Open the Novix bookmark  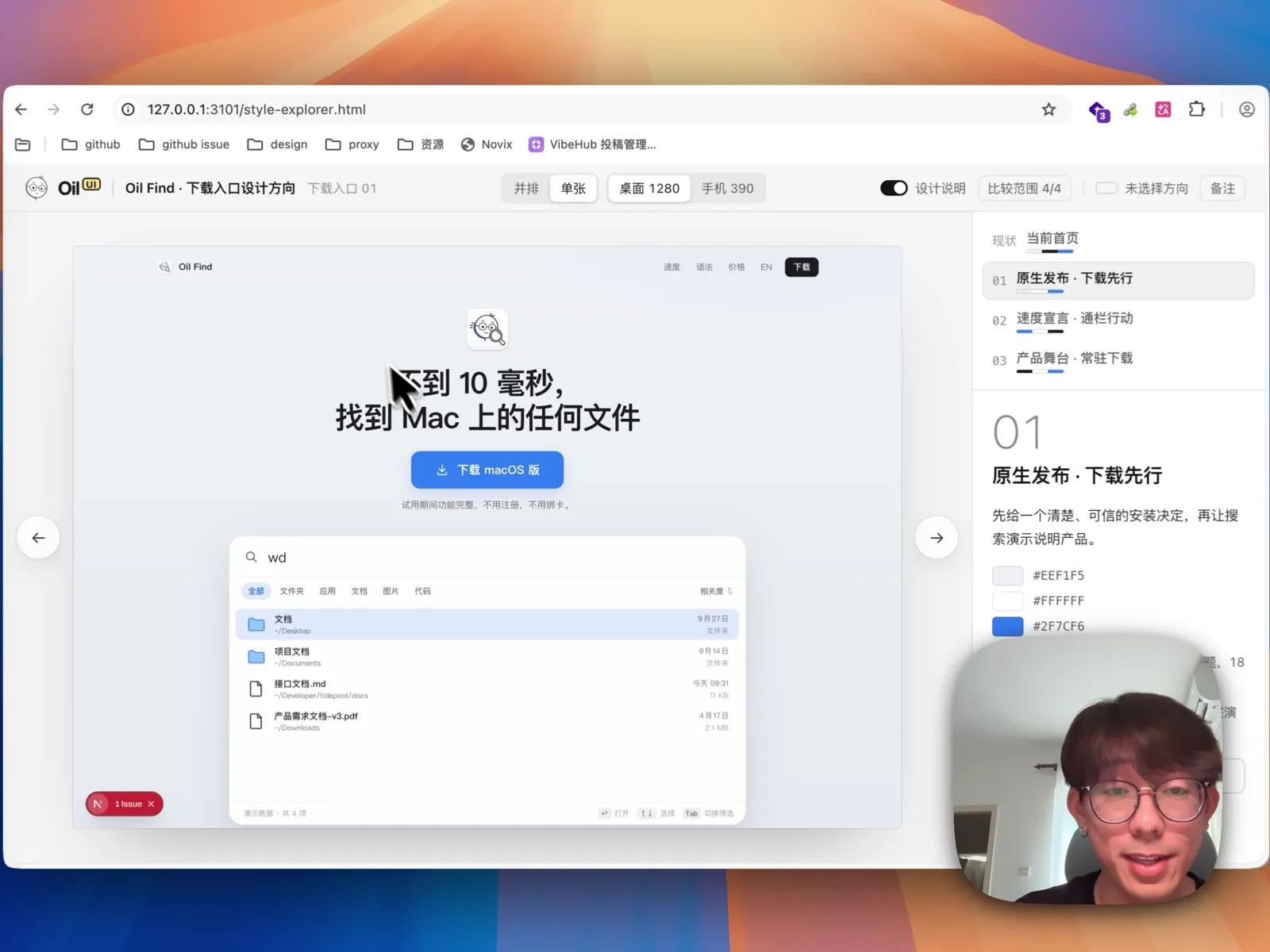pos(487,144)
